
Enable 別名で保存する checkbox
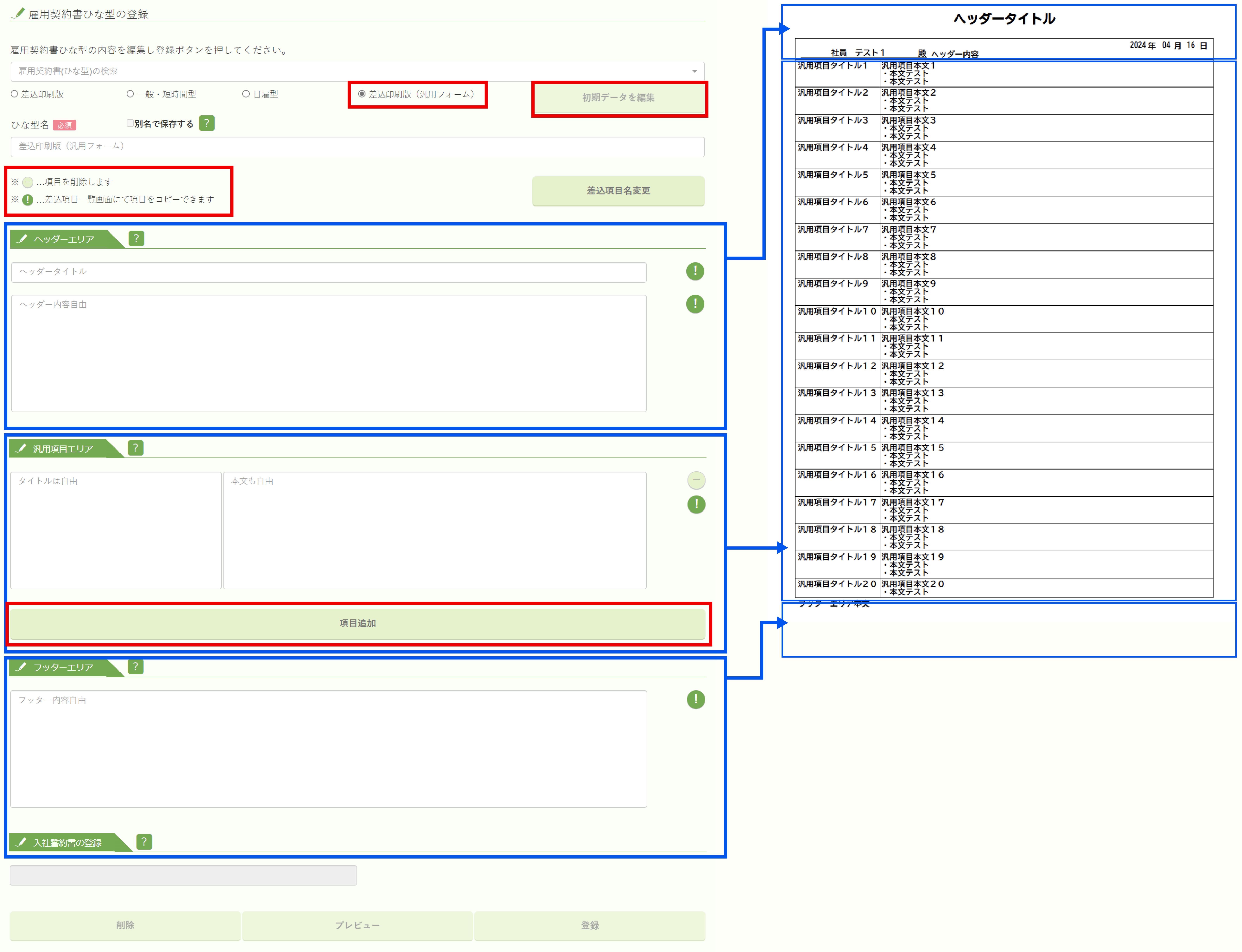tap(130, 123)
